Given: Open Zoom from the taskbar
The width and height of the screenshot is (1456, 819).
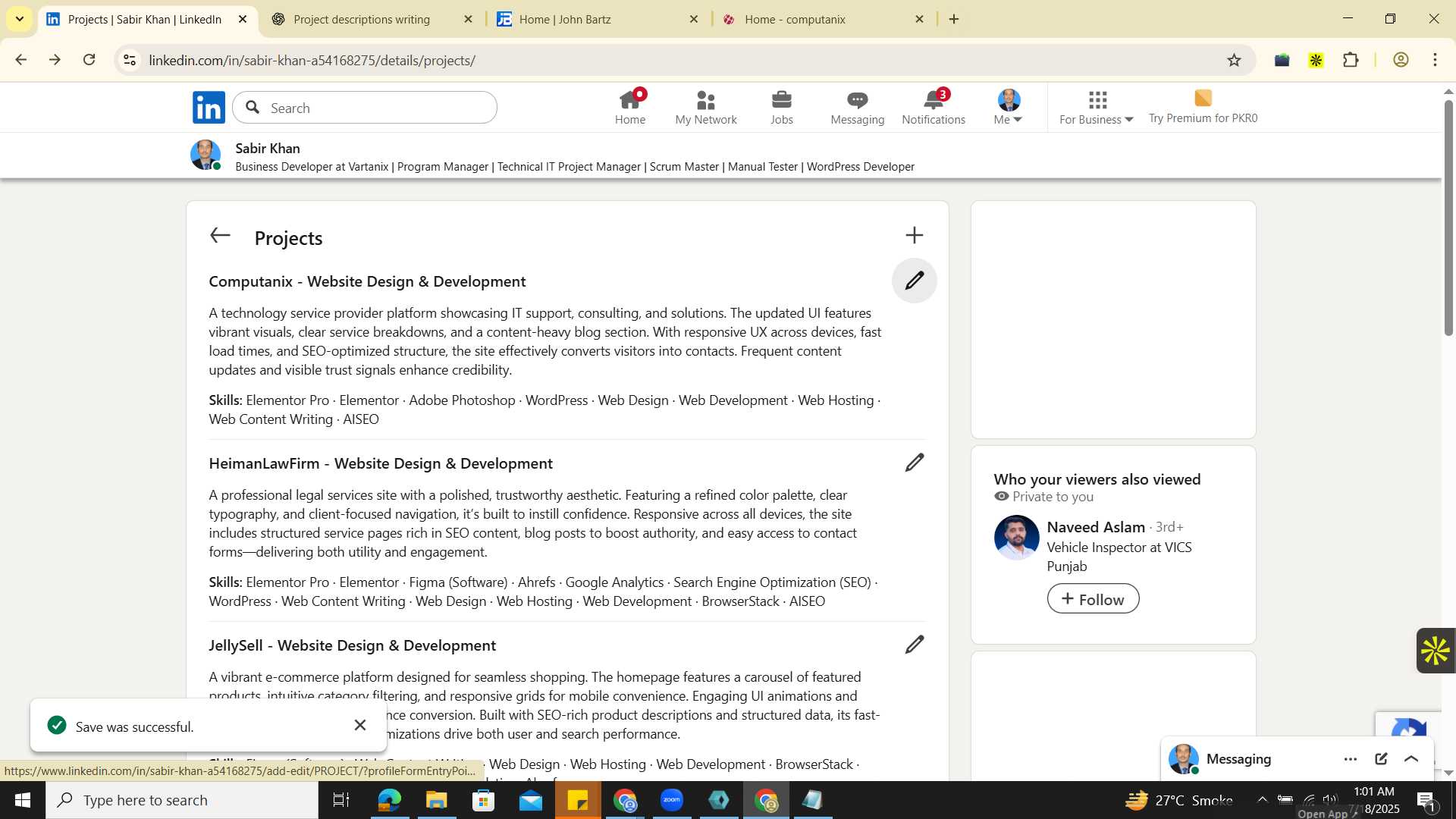Looking at the screenshot, I should 672,800.
